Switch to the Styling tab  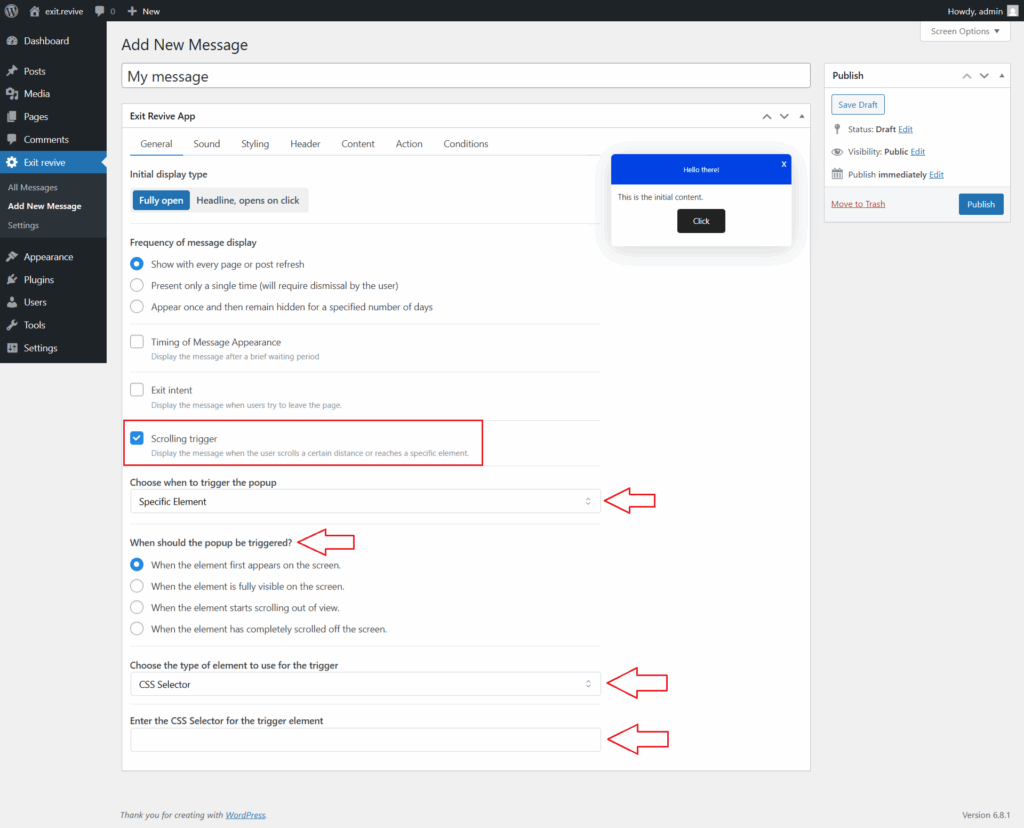click(255, 144)
